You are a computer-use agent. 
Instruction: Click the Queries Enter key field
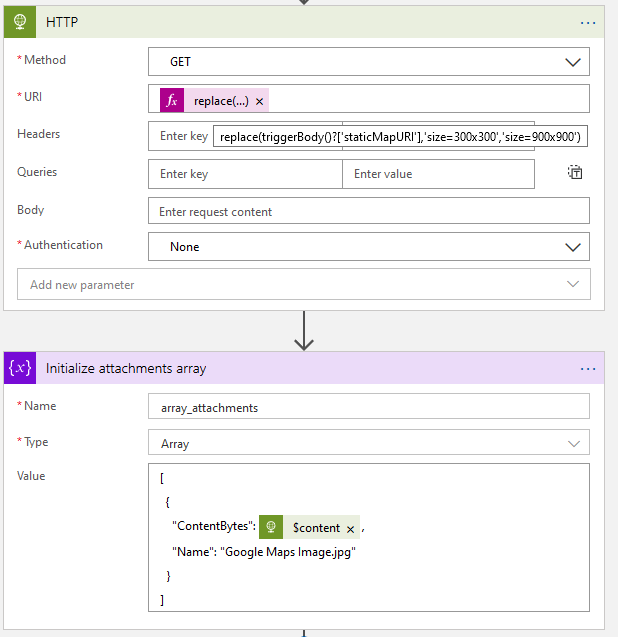pos(245,174)
